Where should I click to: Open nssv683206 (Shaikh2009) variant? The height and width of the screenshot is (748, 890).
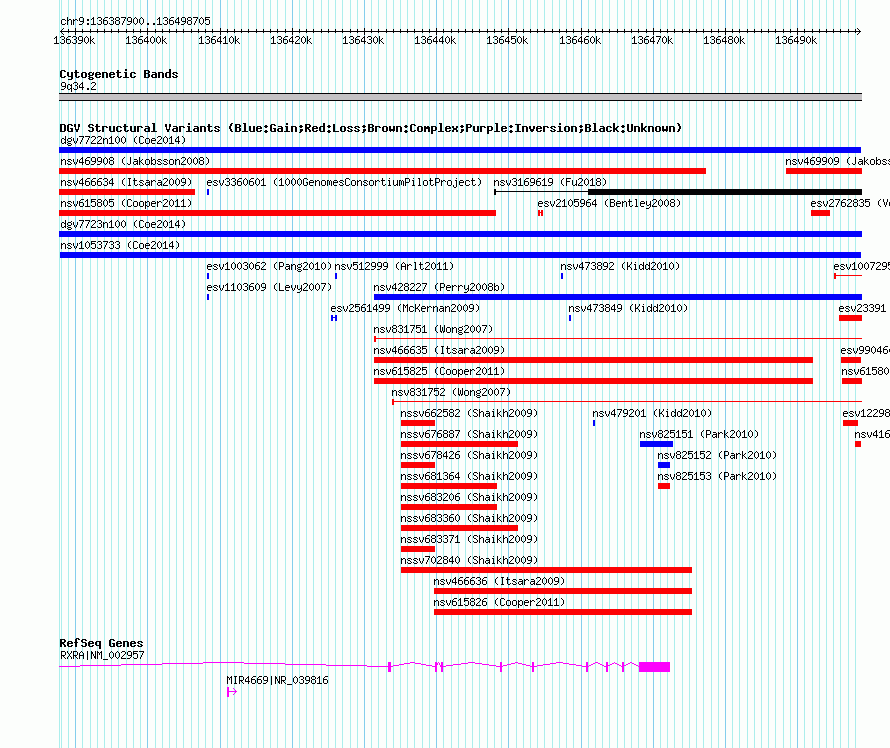[469, 497]
